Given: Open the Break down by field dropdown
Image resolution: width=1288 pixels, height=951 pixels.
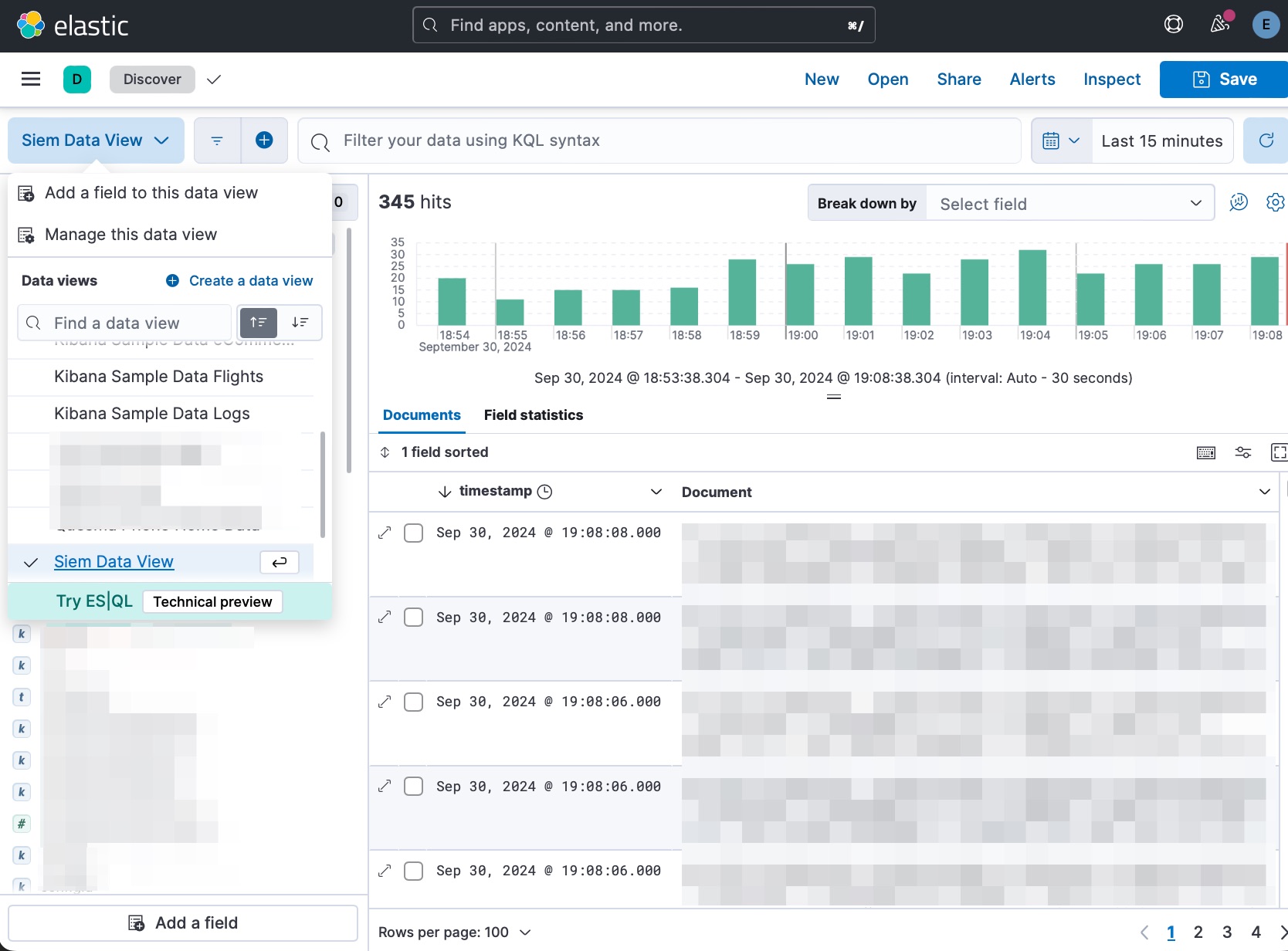Looking at the screenshot, I should click(x=1069, y=204).
